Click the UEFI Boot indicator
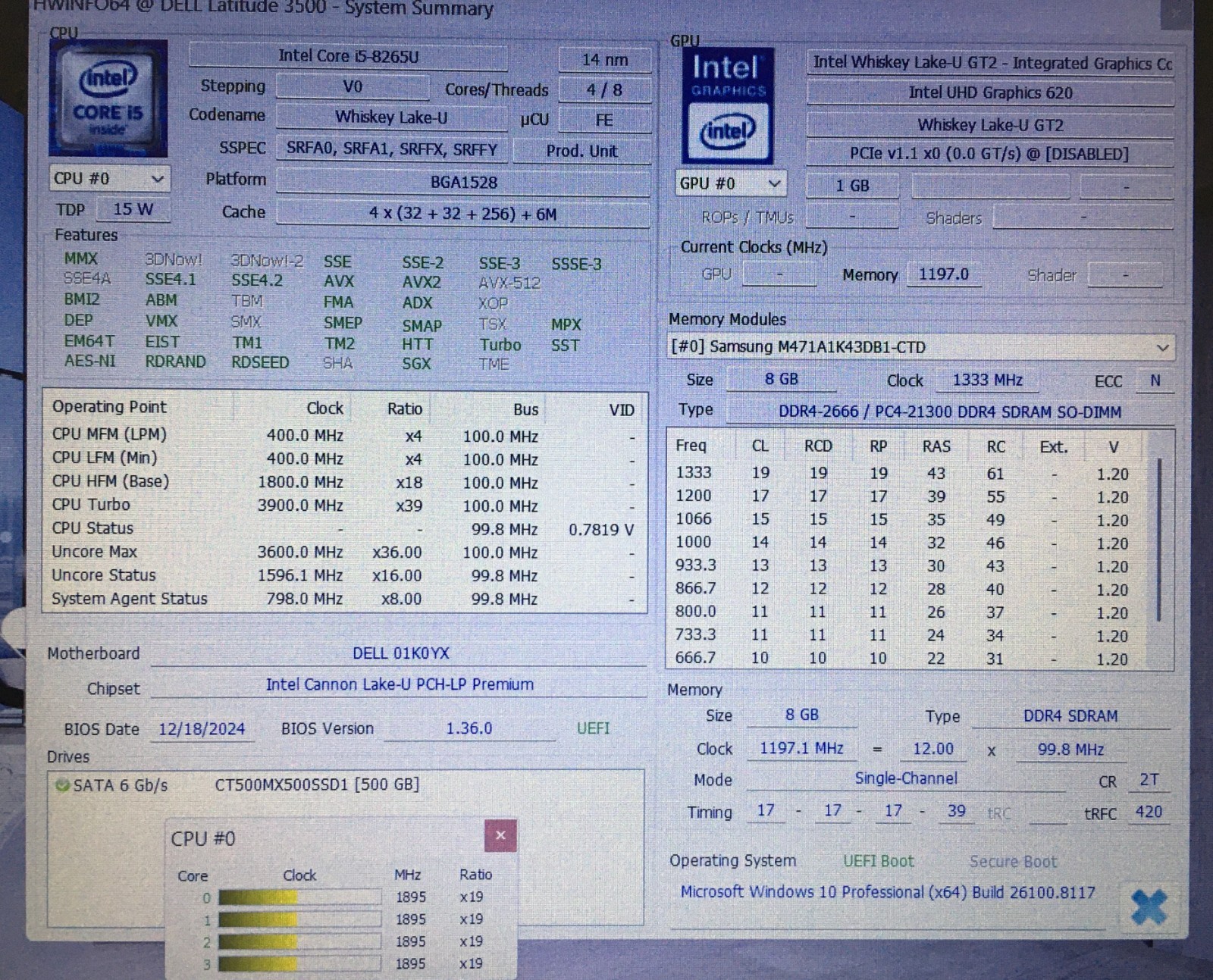 coord(879,861)
